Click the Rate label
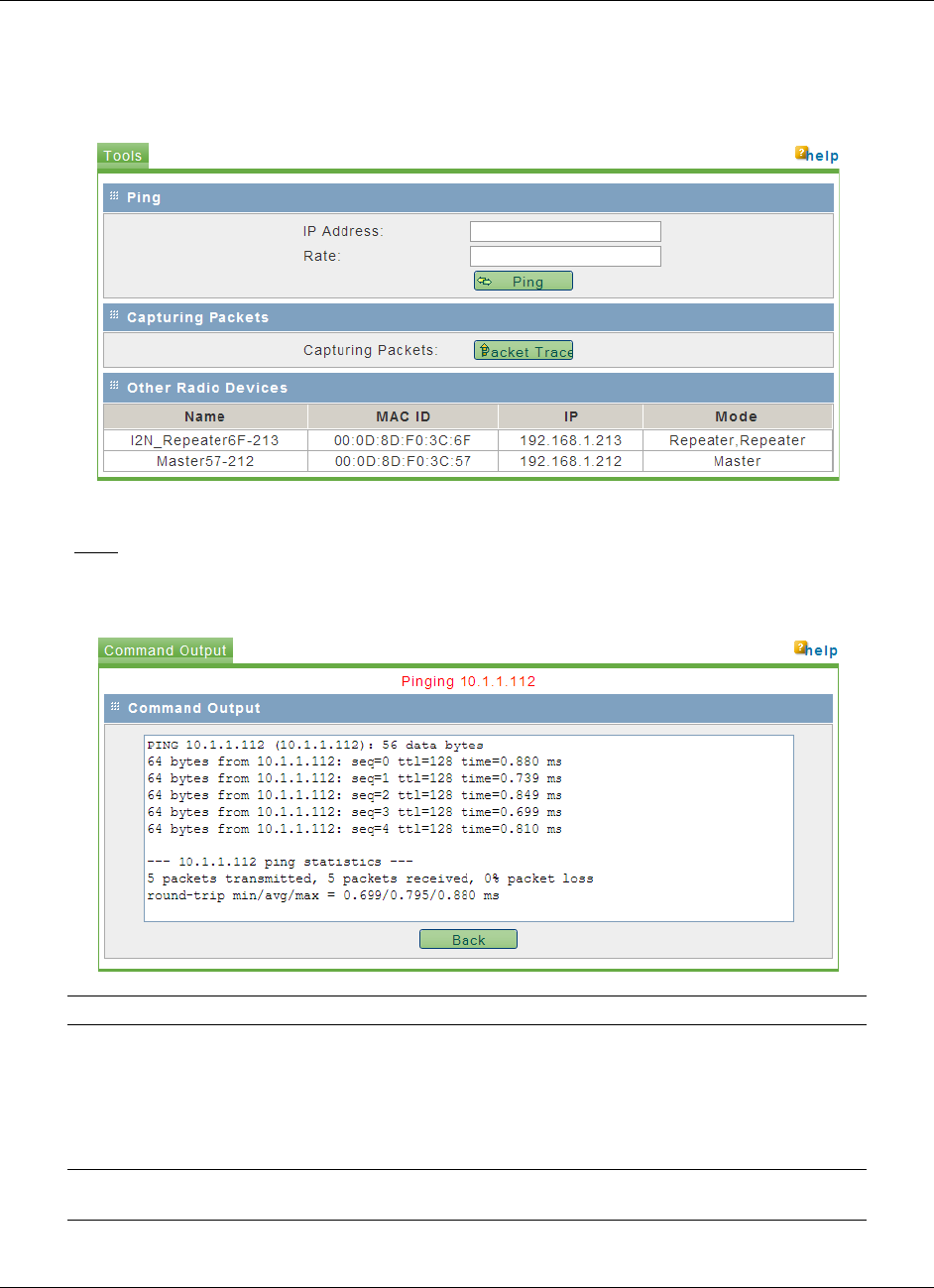This screenshot has height=1288, width=934. pos(322,256)
